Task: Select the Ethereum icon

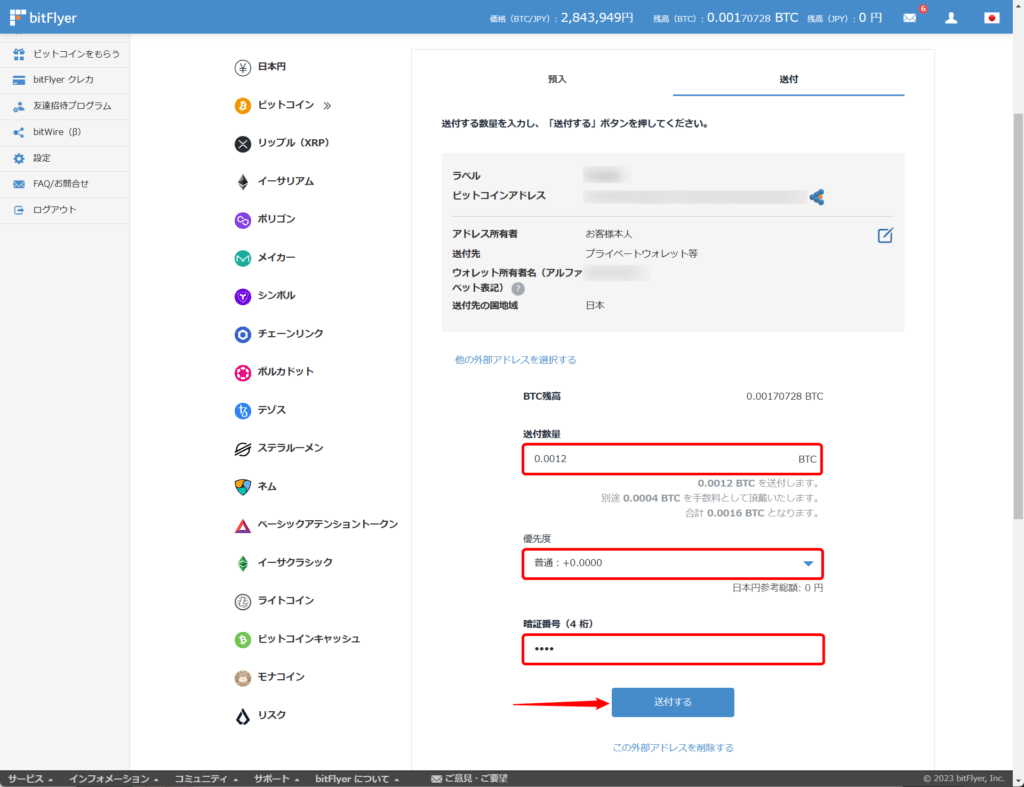Action: (242, 182)
